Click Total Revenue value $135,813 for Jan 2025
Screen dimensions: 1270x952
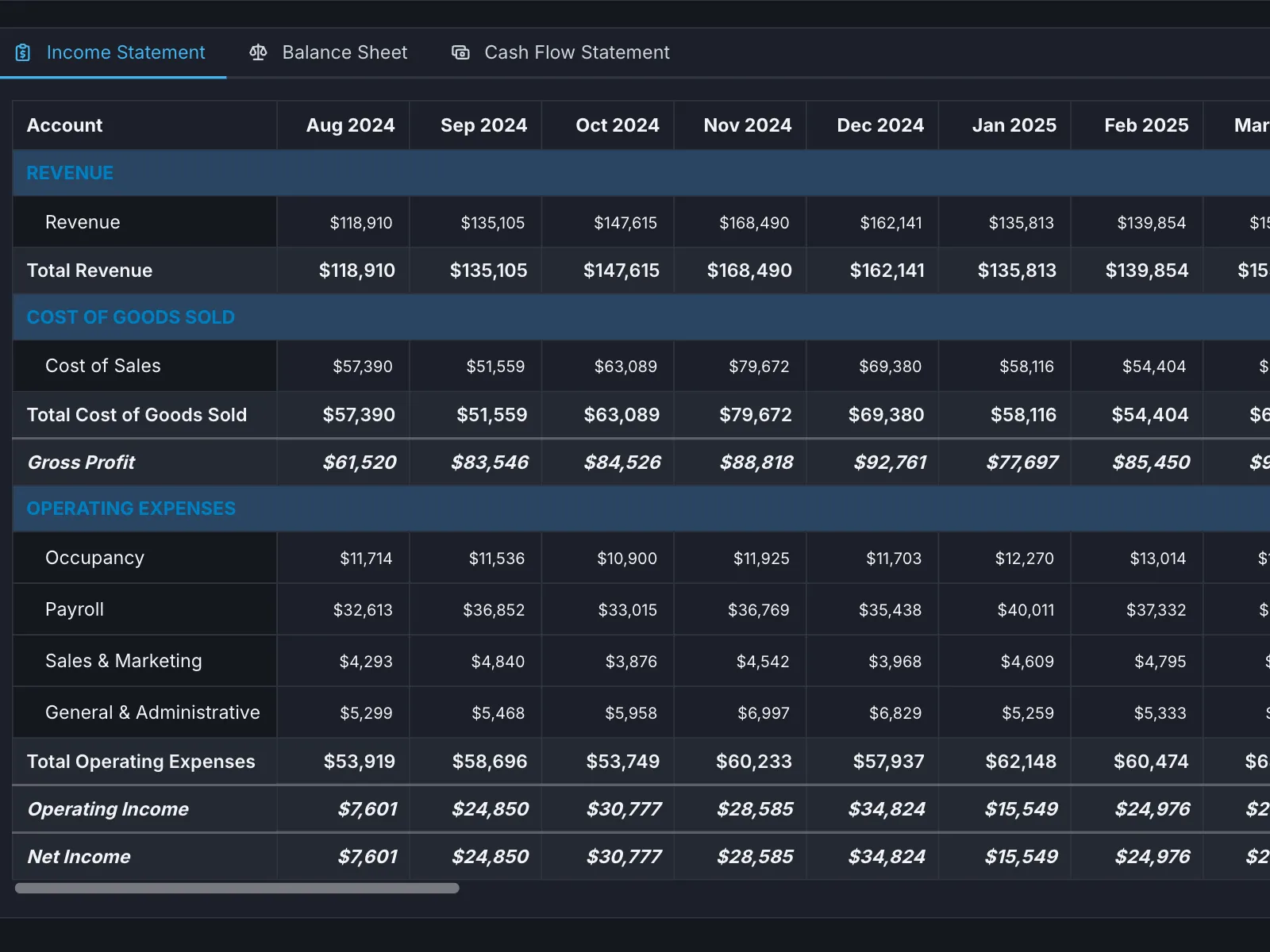tap(1017, 271)
